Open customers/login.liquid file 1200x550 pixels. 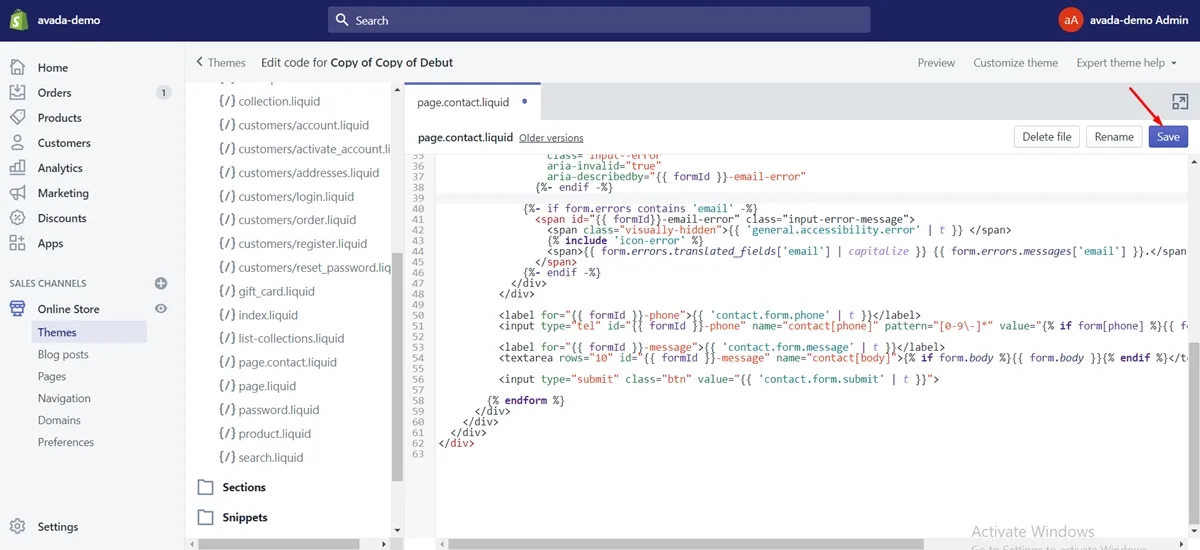[296, 197]
